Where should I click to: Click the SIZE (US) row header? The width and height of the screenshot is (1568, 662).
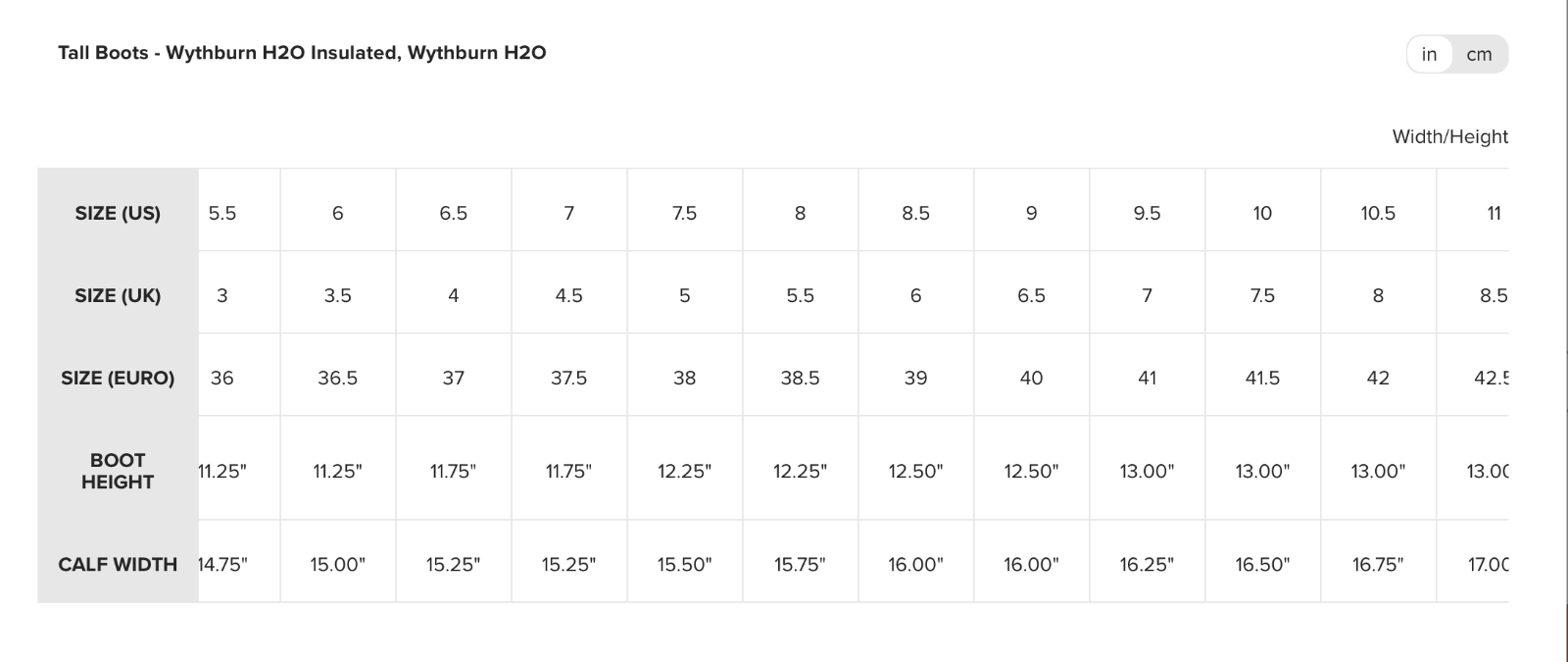(118, 213)
